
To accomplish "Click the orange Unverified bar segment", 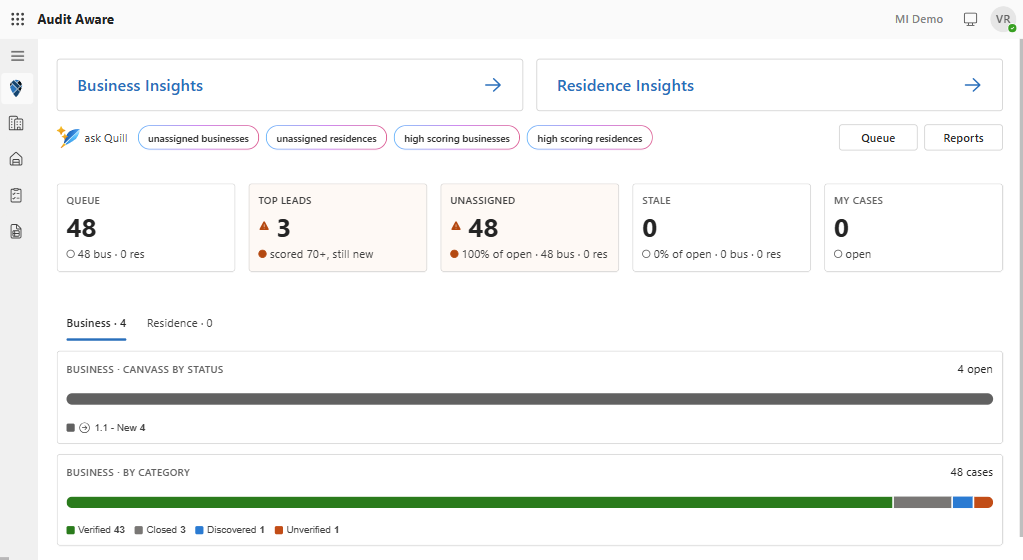I will [x=983, y=502].
